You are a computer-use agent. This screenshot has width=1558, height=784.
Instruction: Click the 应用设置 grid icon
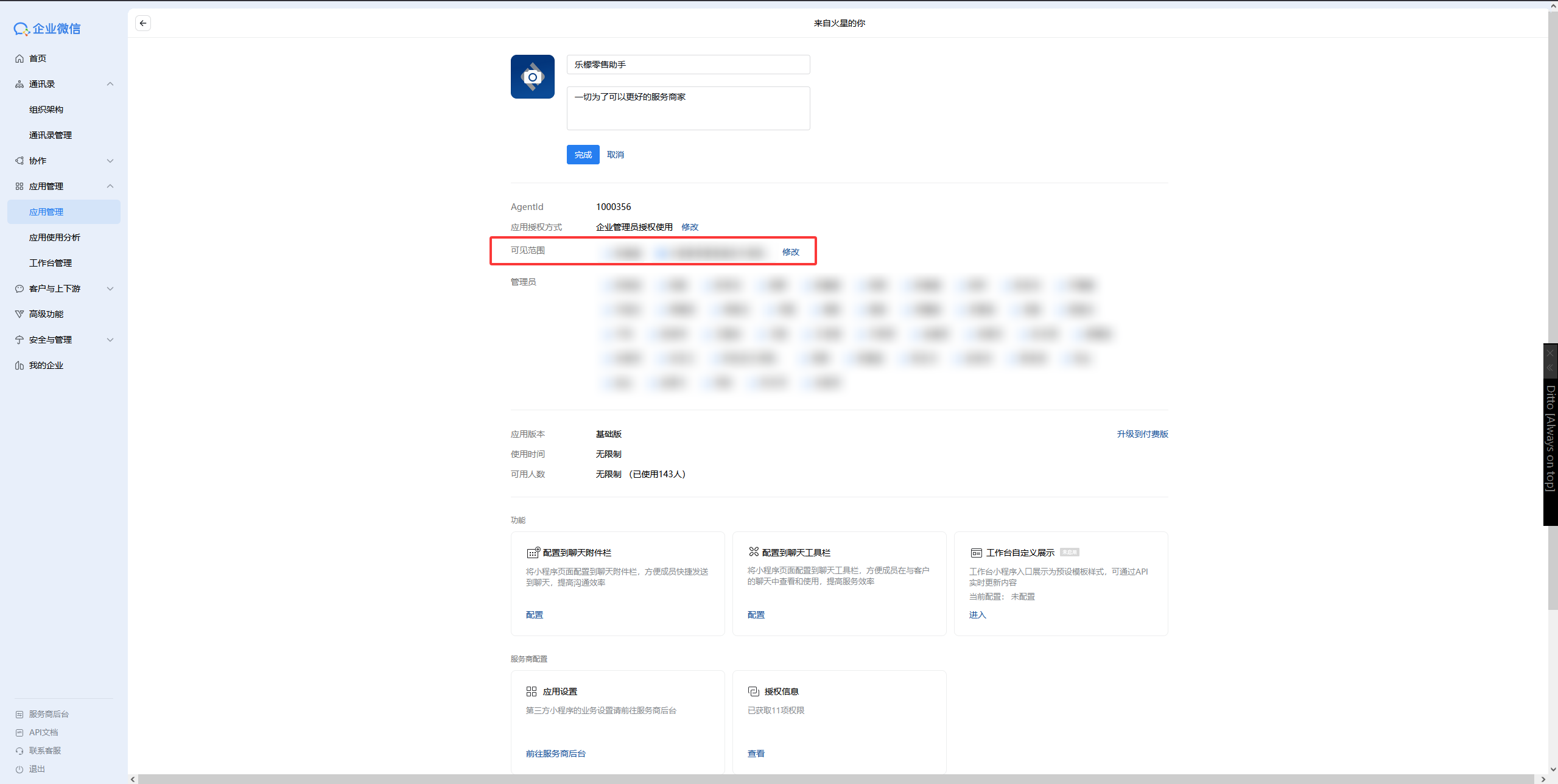click(531, 691)
